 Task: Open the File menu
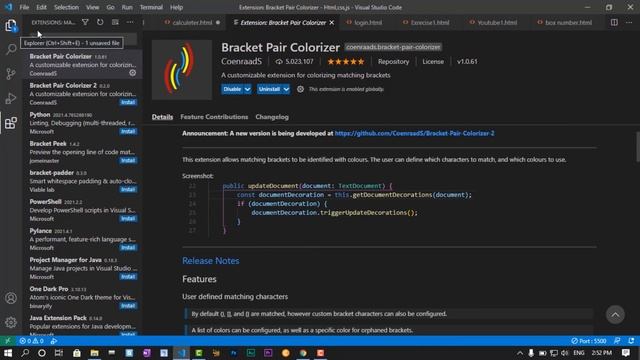(24, 7)
